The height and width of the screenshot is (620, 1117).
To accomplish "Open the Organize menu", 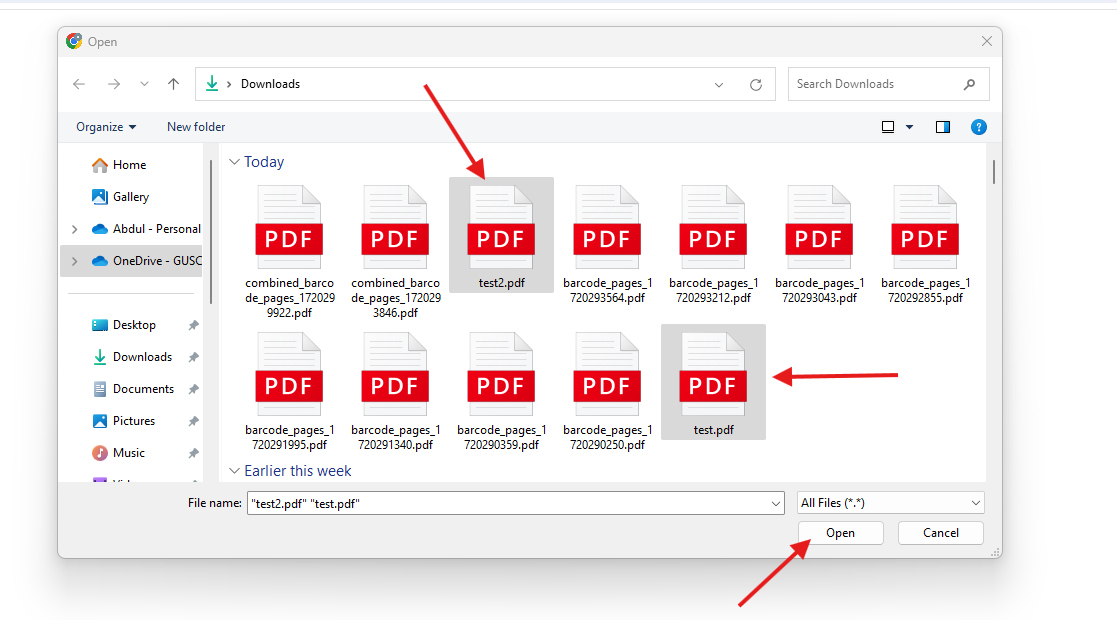I will (x=106, y=127).
